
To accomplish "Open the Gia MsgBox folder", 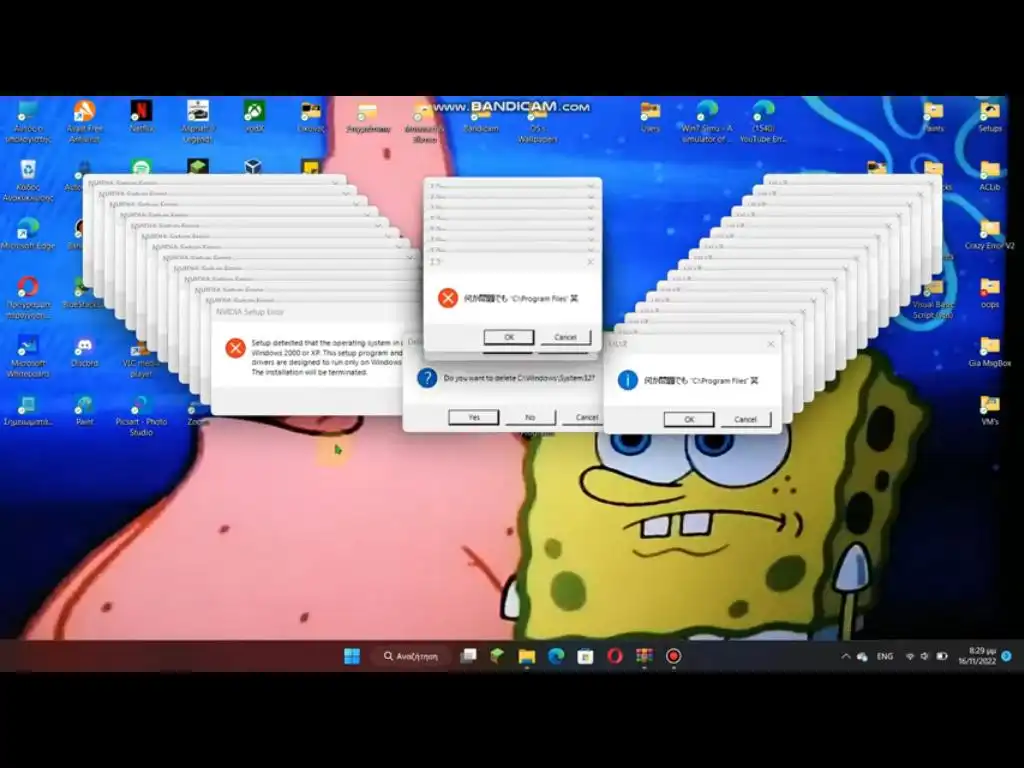I will [x=989, y=351].
